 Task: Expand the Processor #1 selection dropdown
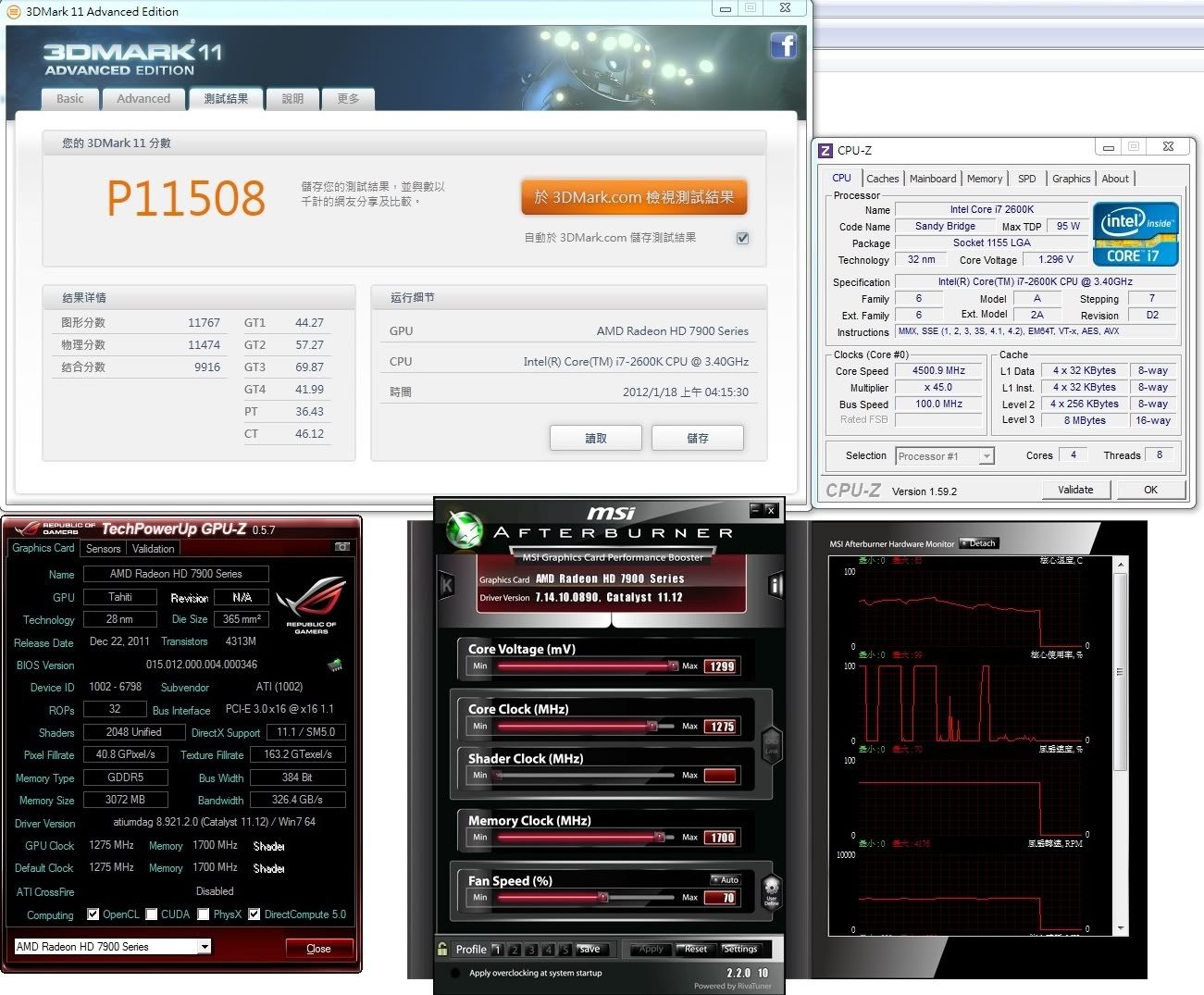click(x=987, y=456)
